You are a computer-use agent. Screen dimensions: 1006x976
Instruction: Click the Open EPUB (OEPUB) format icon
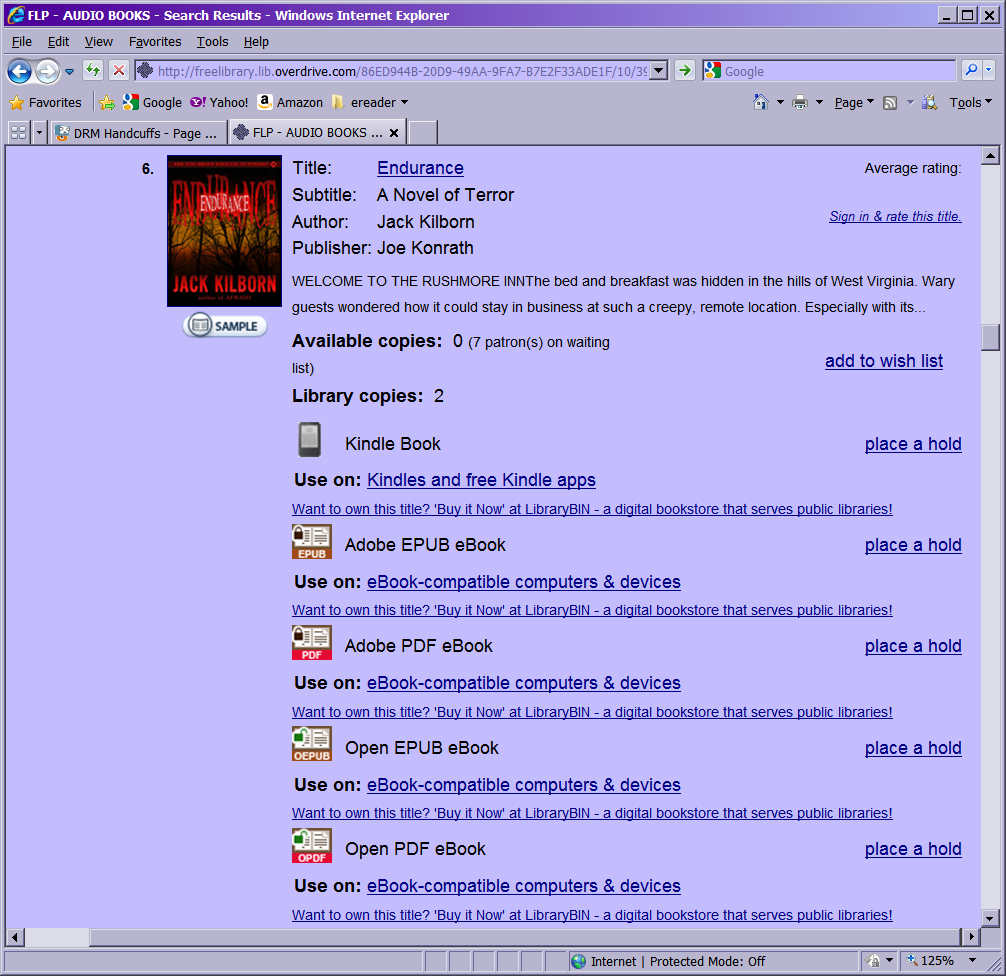312,744
